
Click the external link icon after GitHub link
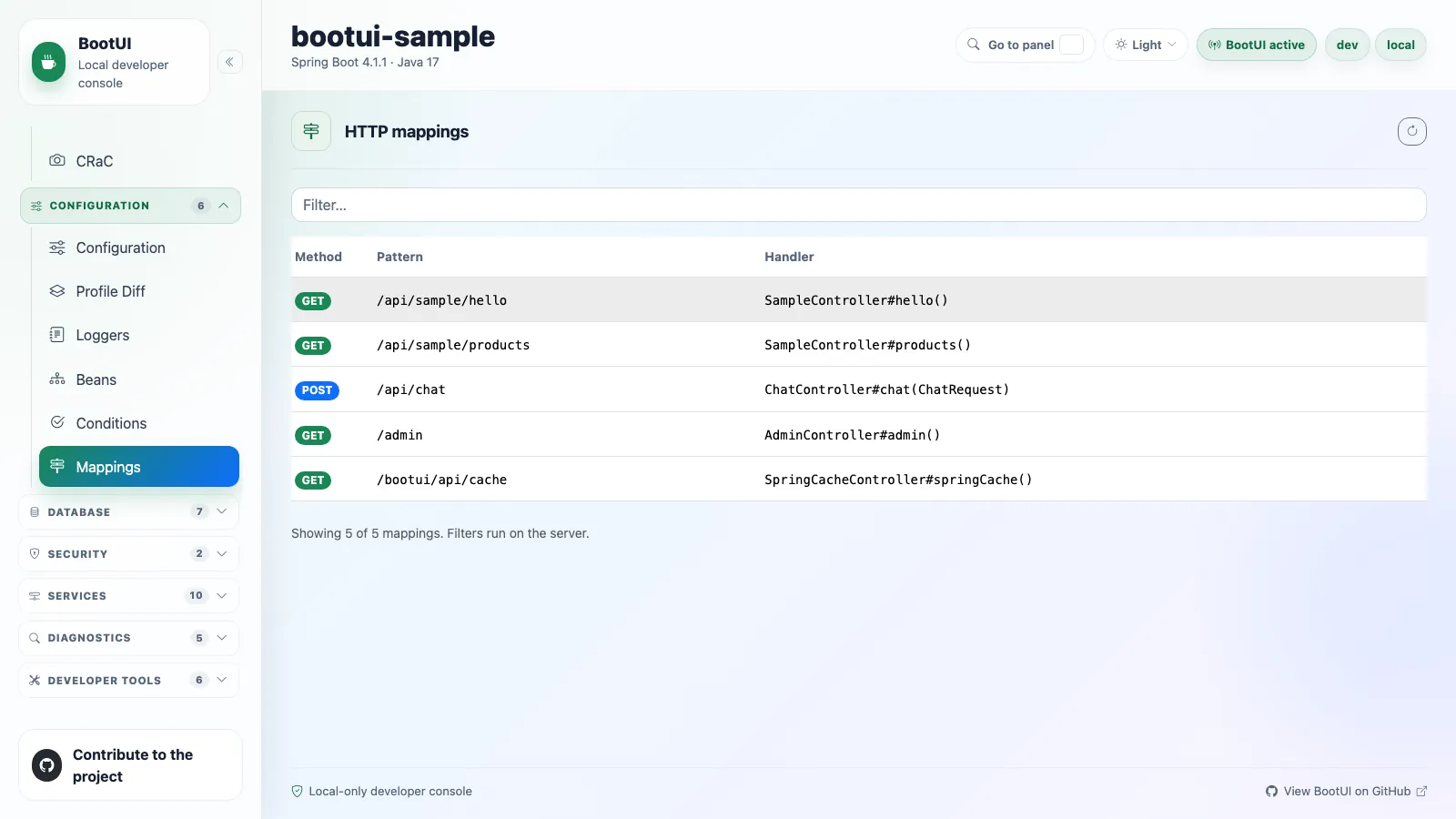[x=1421, y=792]
